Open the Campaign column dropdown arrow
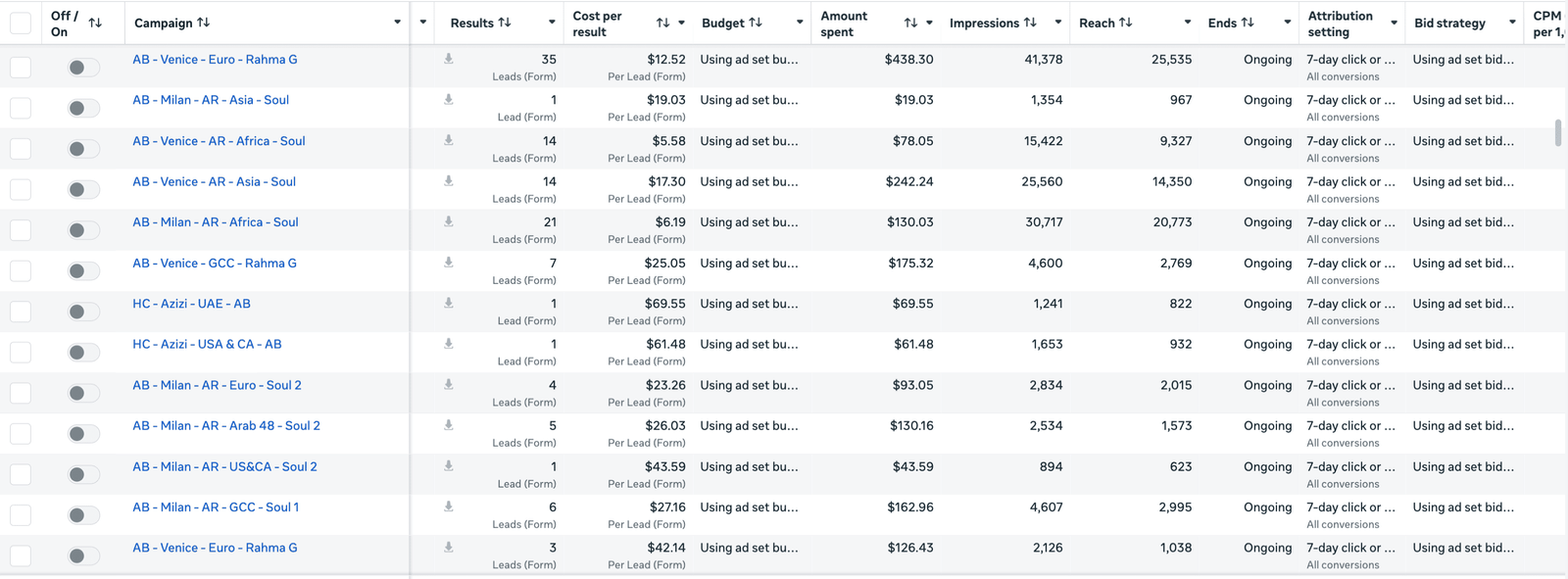Image resolution: width=1568 pixels, height=579 pixels. pyautogui.click(x=397, y=23)
